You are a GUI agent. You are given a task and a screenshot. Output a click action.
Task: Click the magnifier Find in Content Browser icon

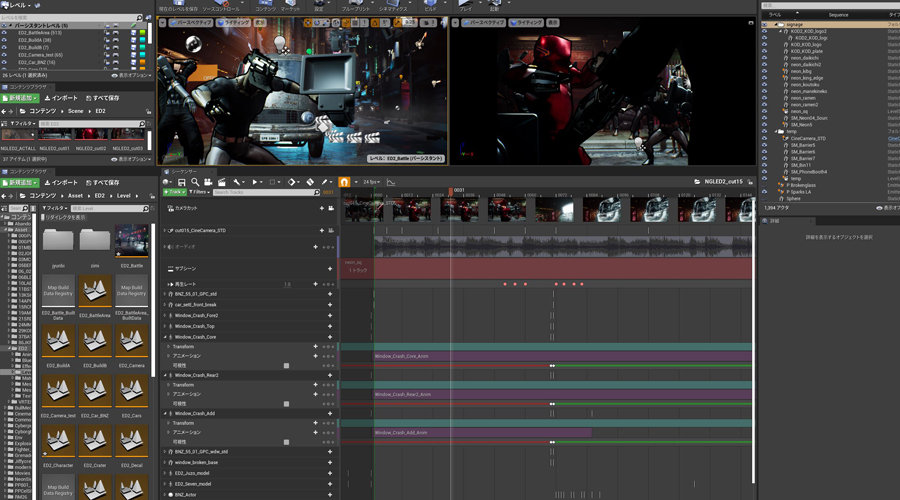coord(195,182)
